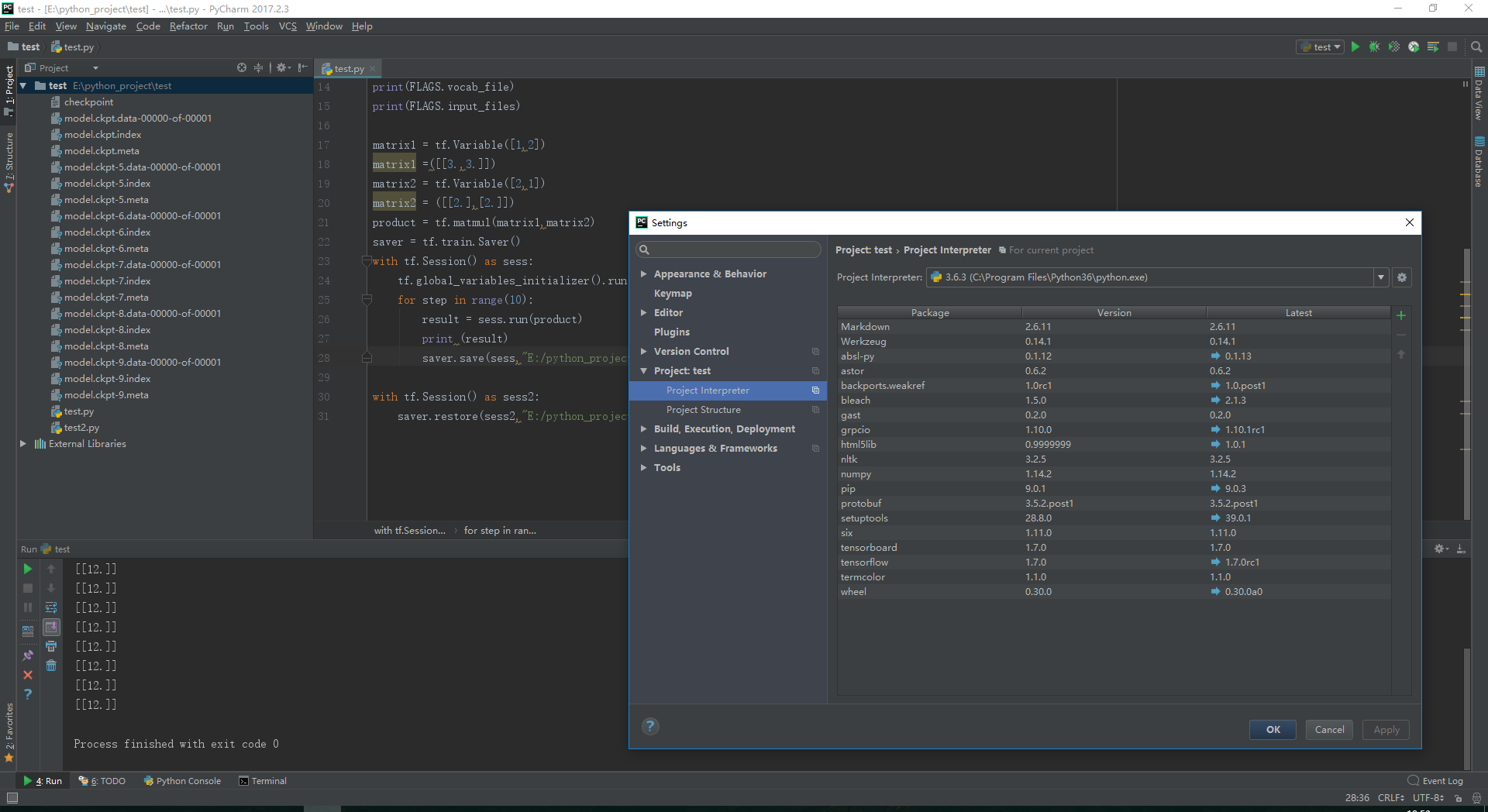The image size is (1488, 812).
Task: Toggle the Structure side tab
Action: (x=9, y=162)
